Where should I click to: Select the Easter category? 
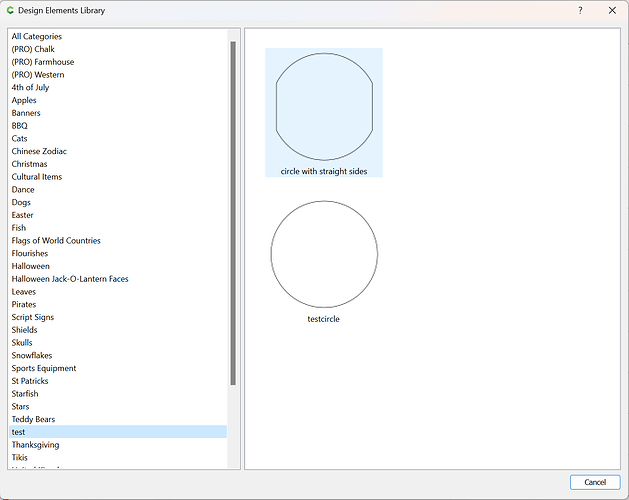118,215
